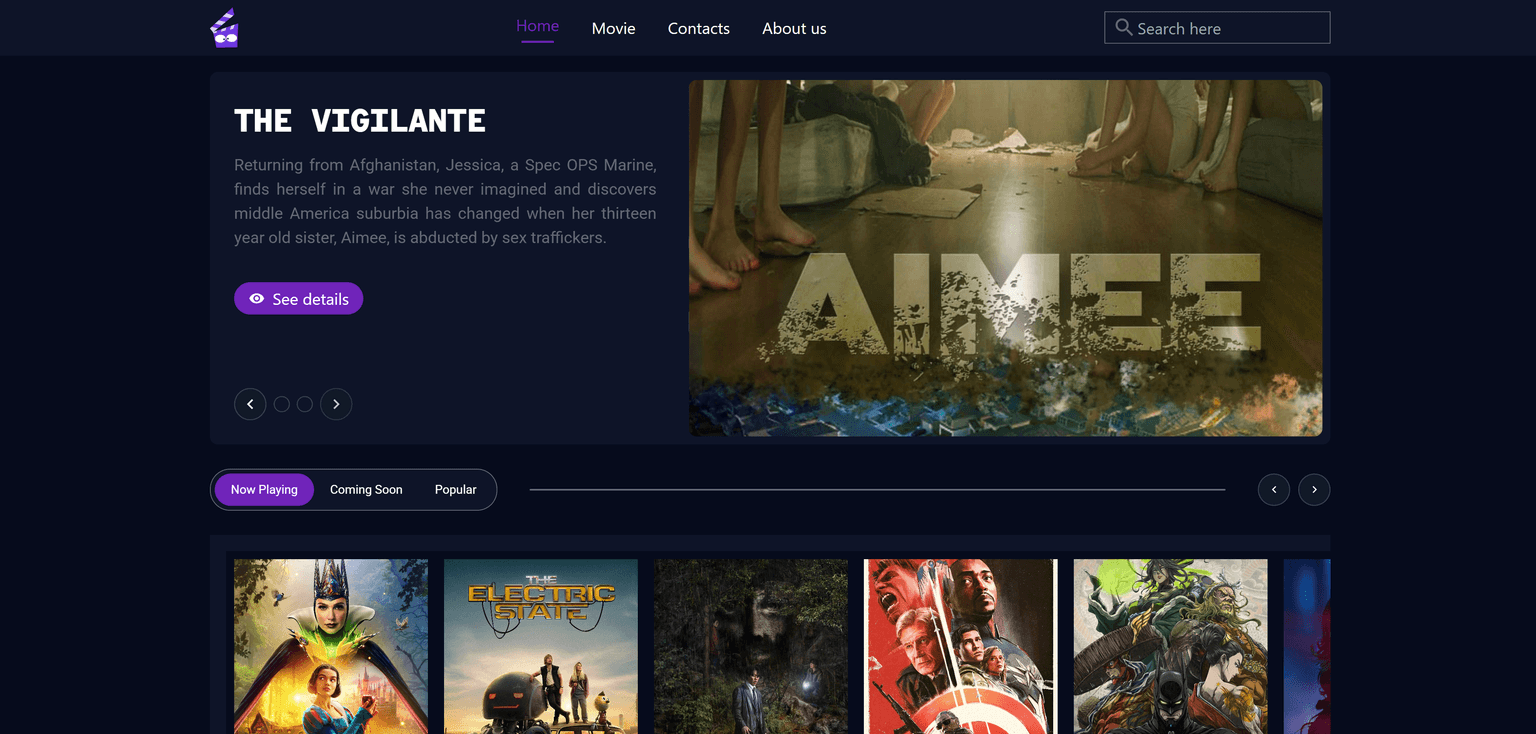Open the Movie nav item

click(613, 28)
